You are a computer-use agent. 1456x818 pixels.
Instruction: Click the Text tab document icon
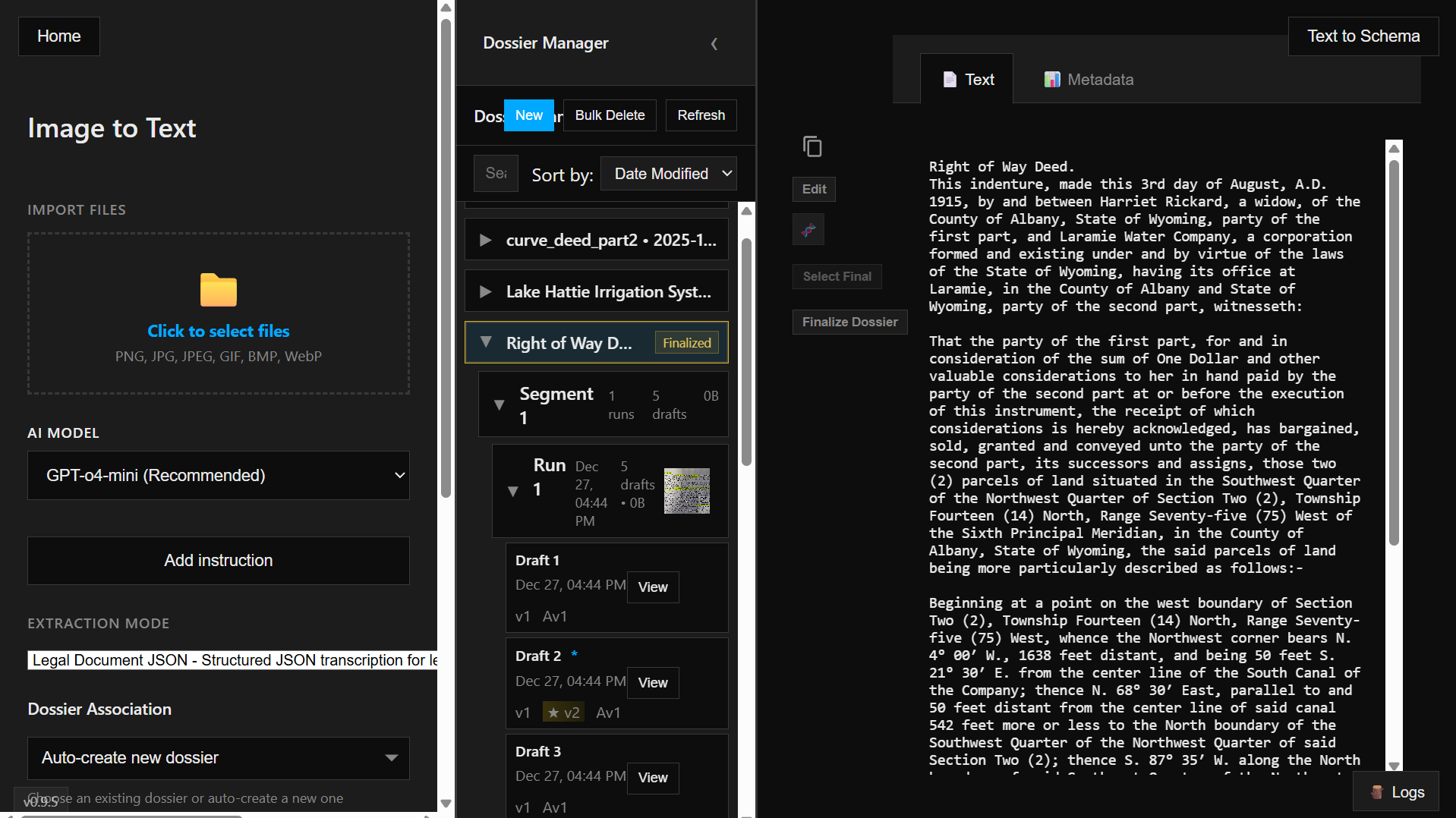950,80
